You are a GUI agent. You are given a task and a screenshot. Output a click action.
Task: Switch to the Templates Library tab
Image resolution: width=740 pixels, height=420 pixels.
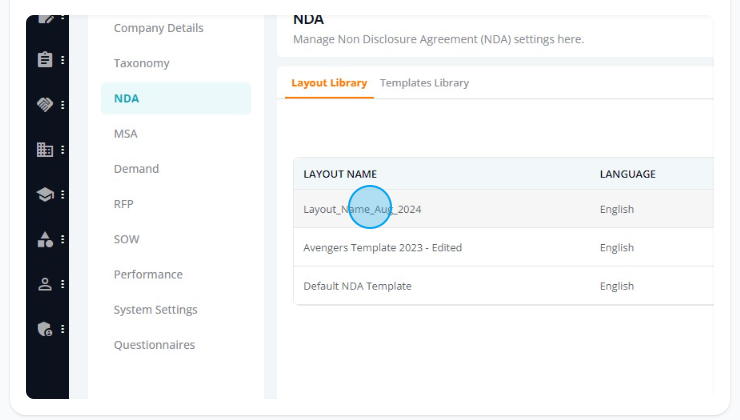coord(424,83)
